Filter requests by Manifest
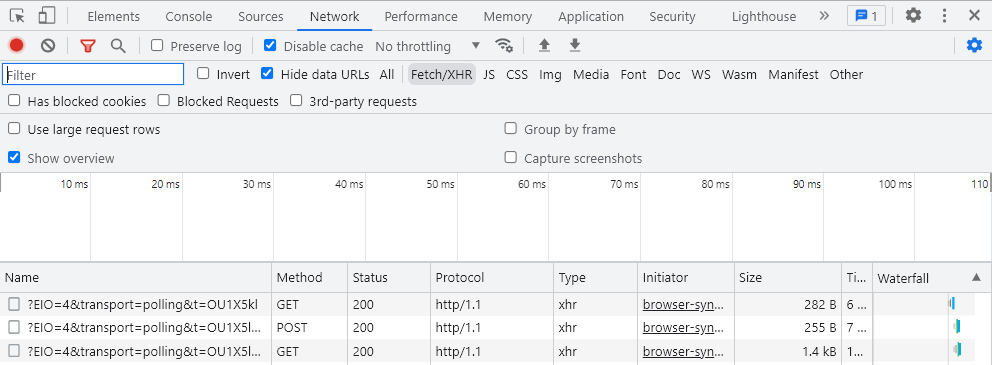This screenshot has height=365, width=992. (x=793, y=75)
